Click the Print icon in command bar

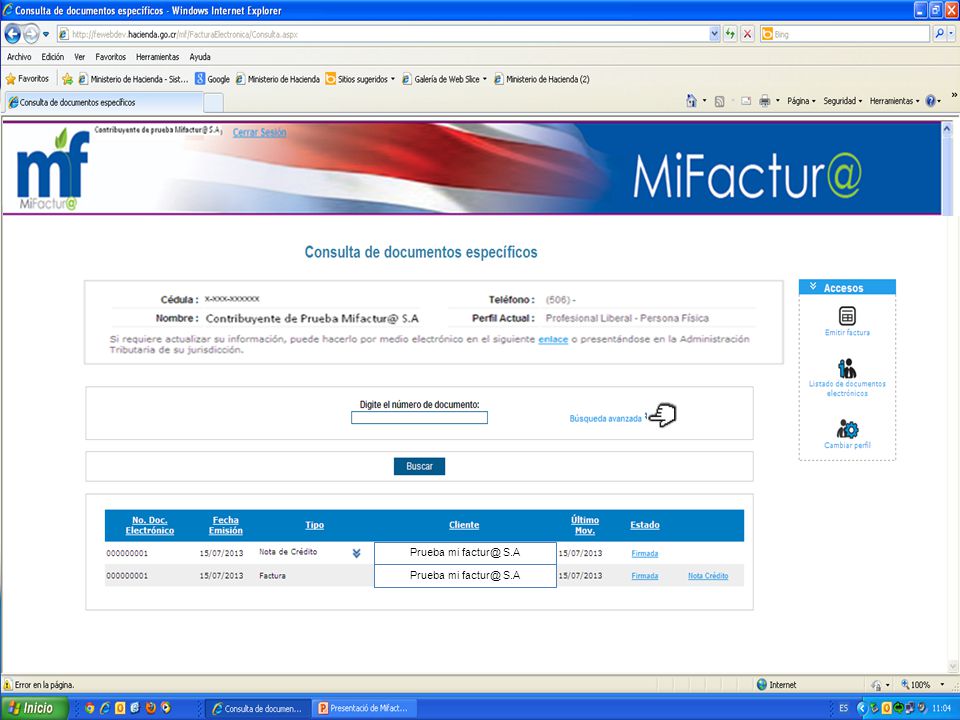point(765,101)
